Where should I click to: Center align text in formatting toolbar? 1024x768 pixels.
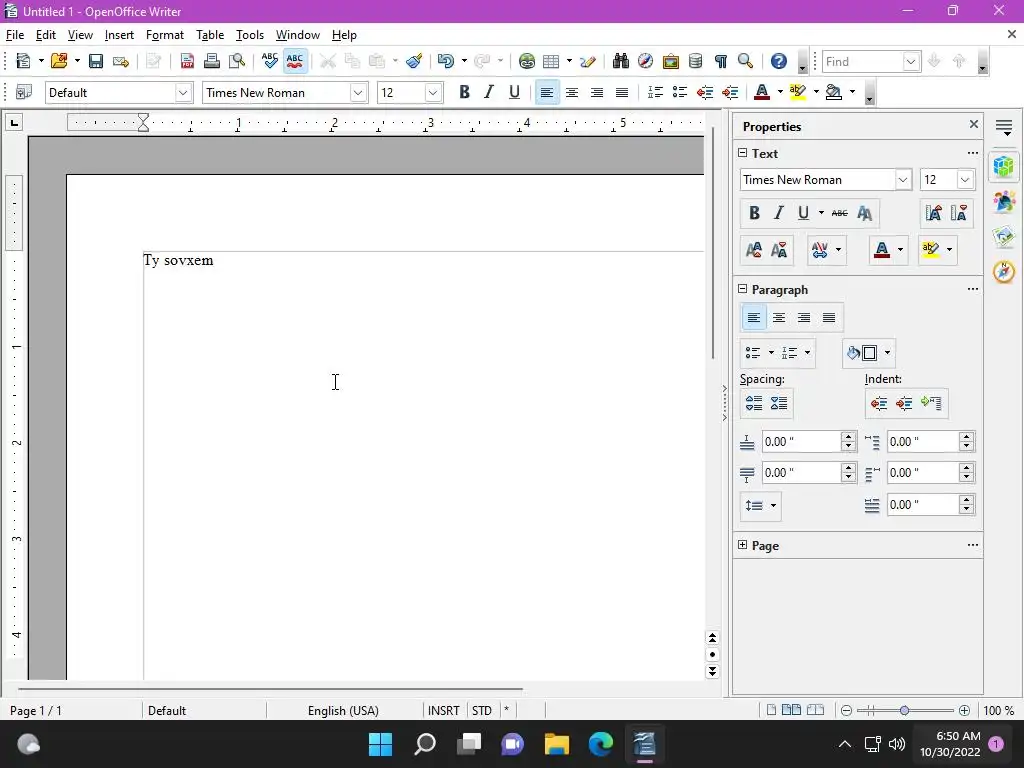pos(571,93)
